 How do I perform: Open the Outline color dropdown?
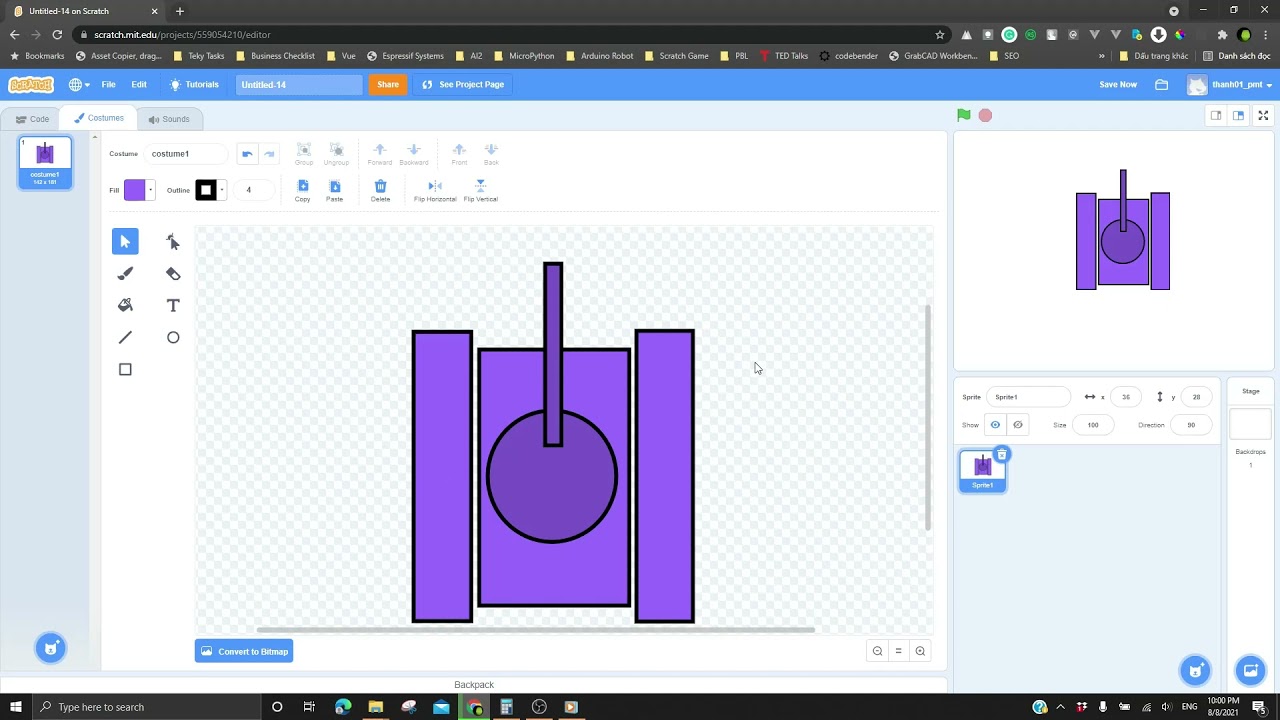coord(221,190)
